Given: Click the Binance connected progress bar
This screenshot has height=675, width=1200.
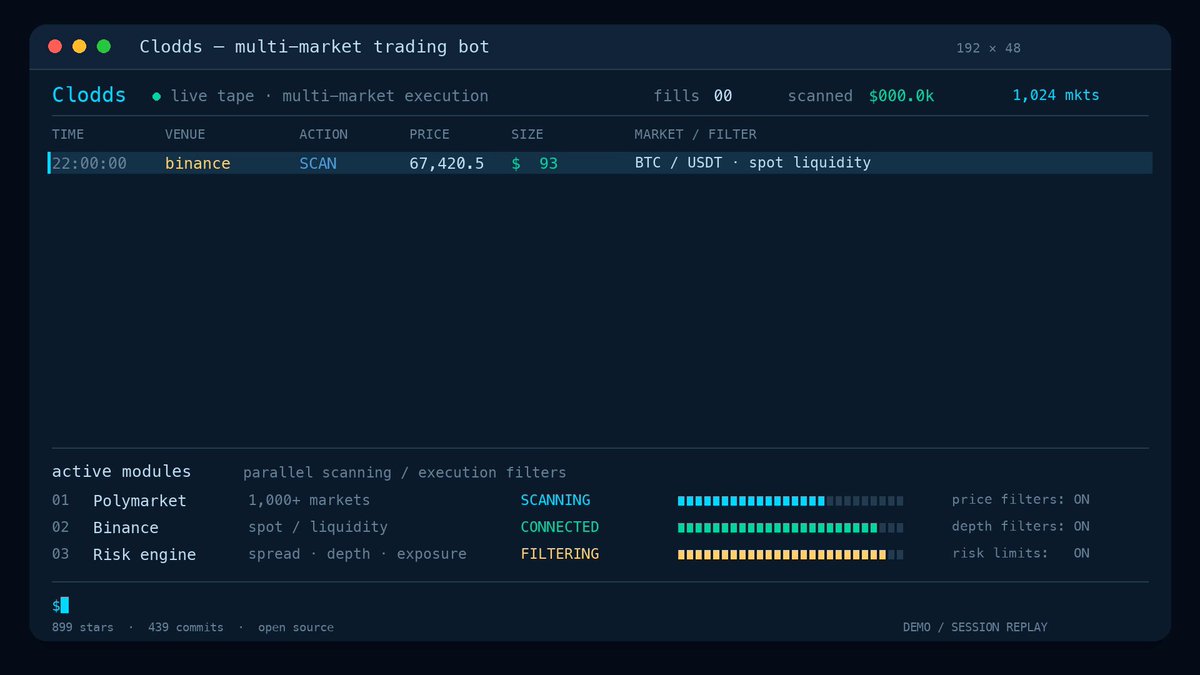Looking at the screenshot, I should tap(790, 527).
